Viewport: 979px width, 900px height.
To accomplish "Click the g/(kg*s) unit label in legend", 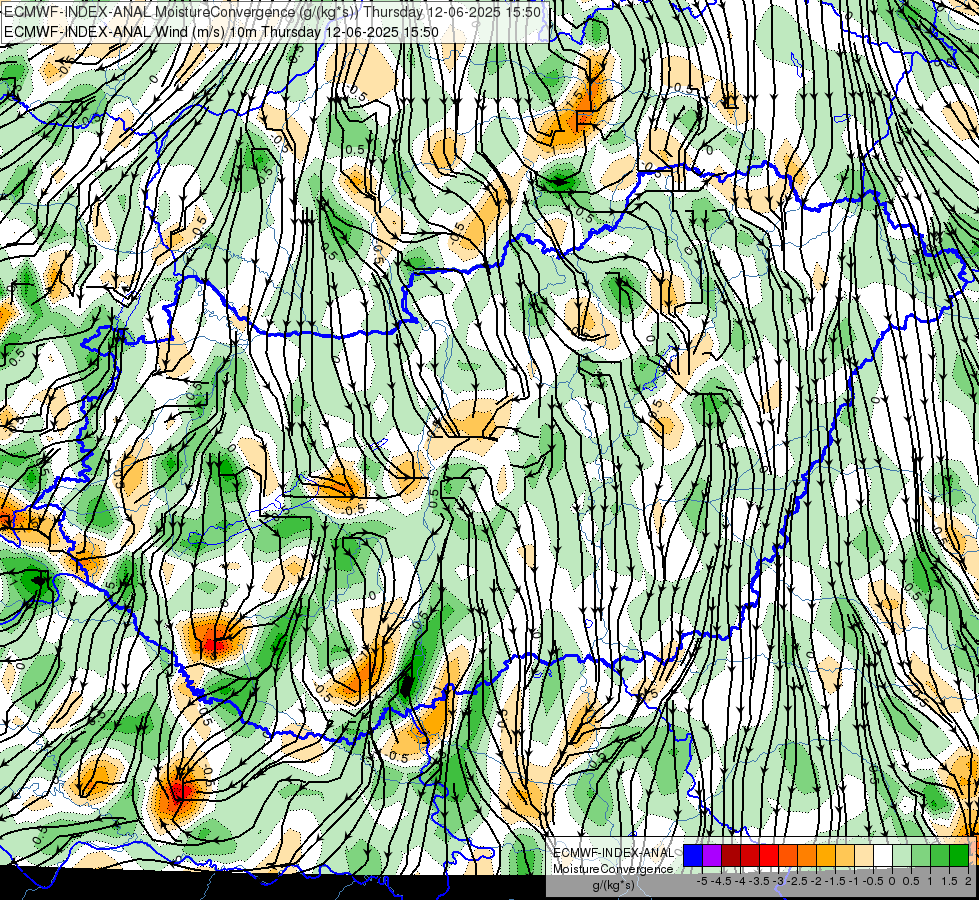I will 613,885.
